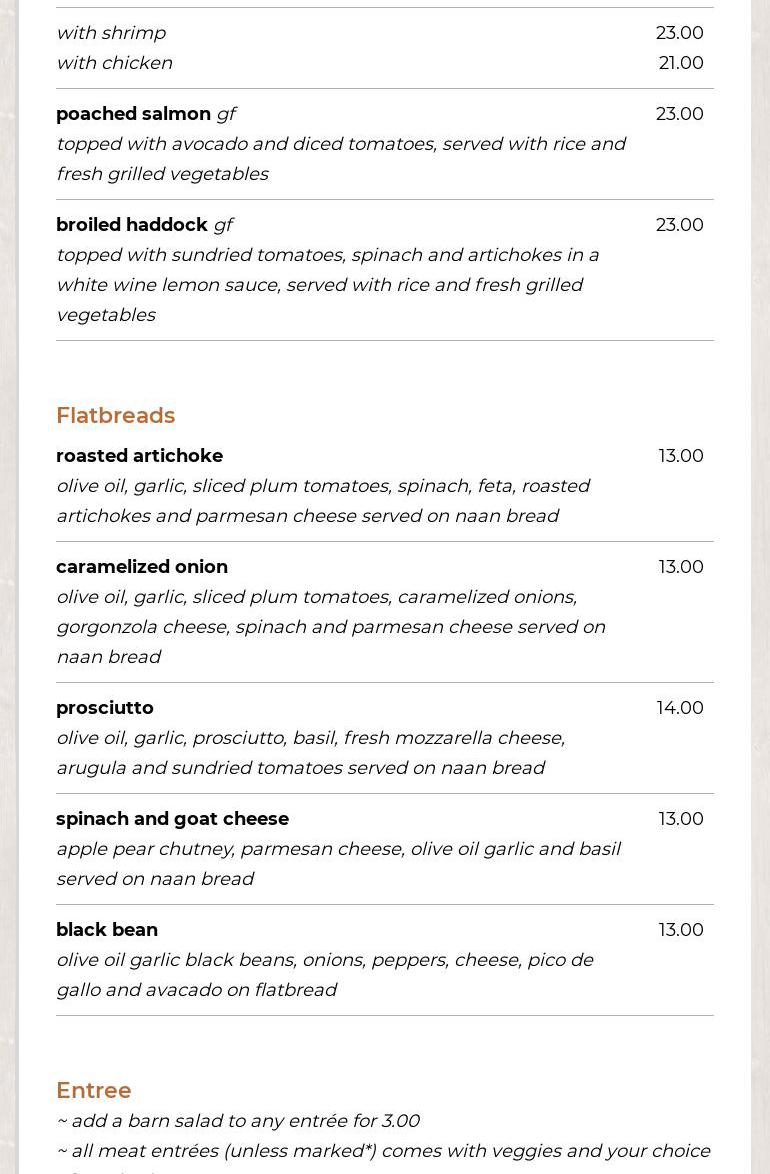Image resolution: width=770 pixels, height=1174 pixels.
Task: Click the 'white wine lemon sauce' description line
Action: [319, 285]
